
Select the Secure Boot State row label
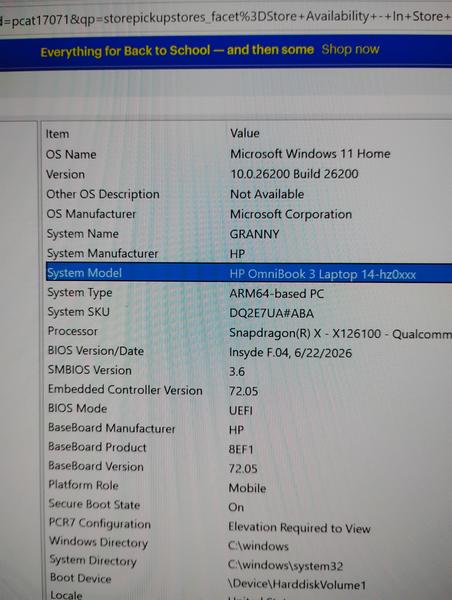[94, 504]
